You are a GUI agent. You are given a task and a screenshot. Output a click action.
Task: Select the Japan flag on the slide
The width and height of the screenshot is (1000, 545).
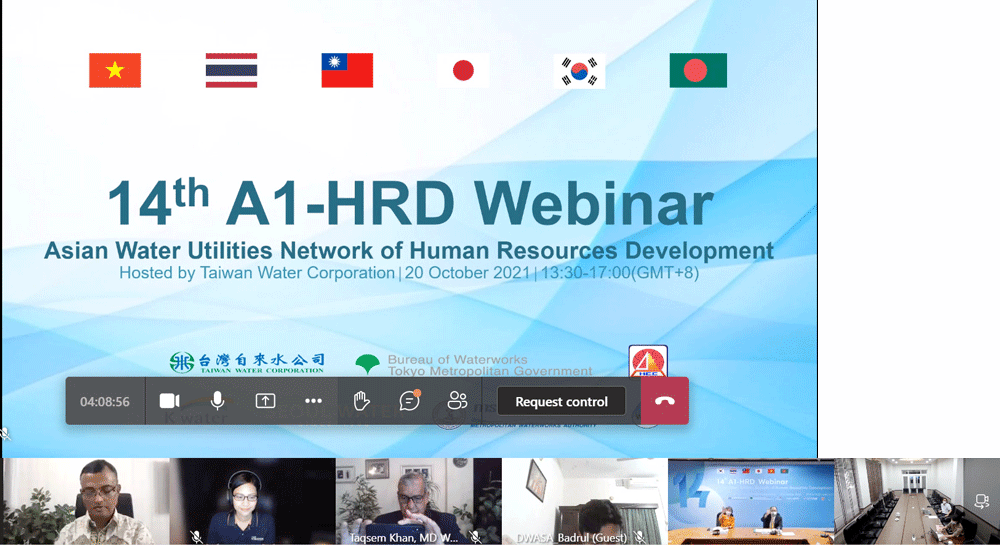click(464, 70)
